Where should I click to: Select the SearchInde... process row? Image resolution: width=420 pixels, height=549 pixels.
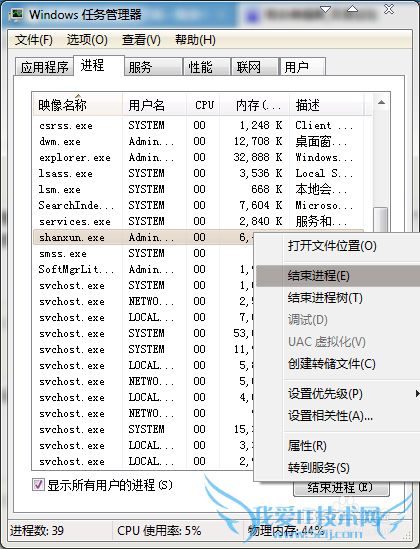click(198, 206)
